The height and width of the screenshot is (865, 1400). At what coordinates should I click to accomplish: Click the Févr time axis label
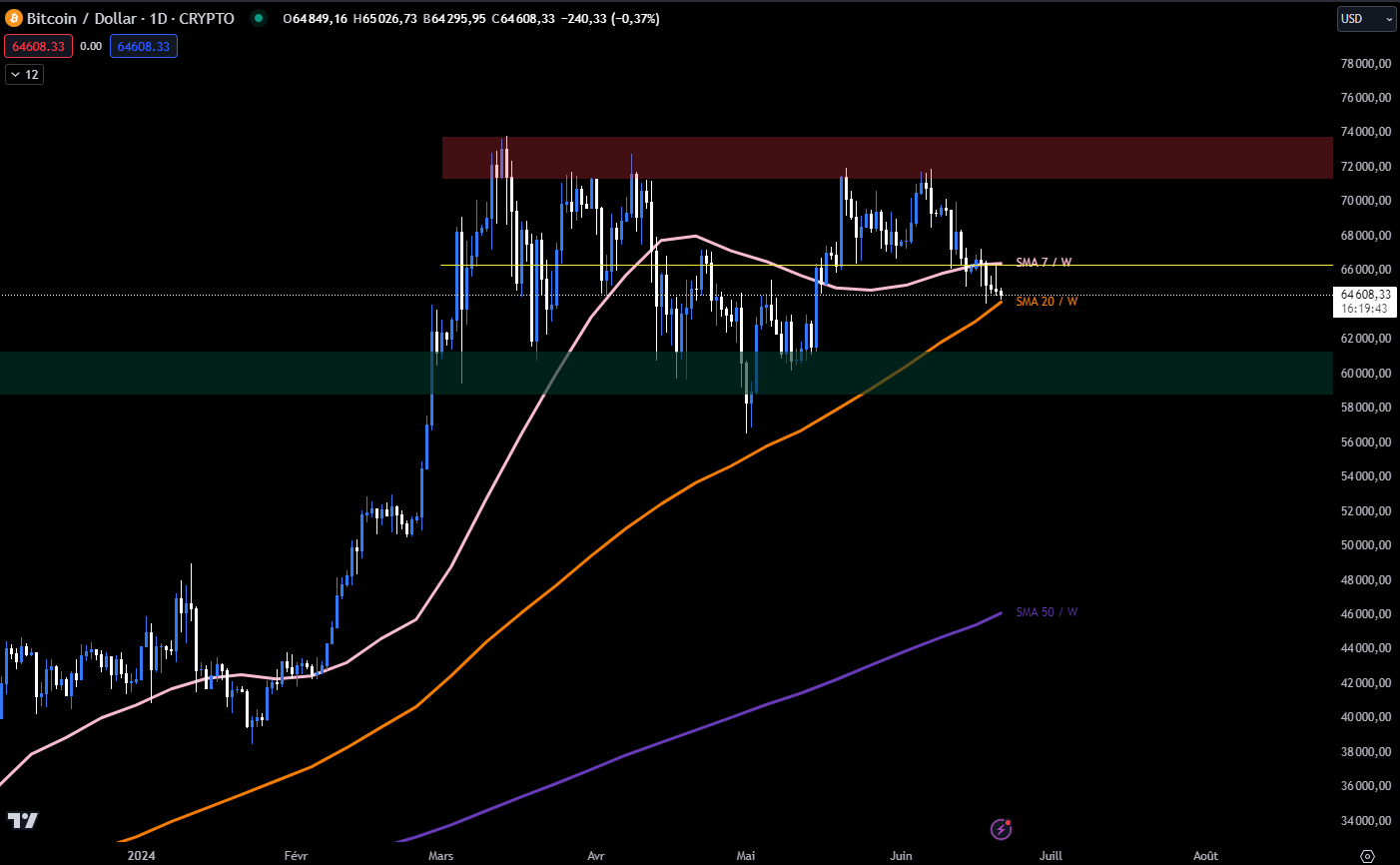[296, 856]
